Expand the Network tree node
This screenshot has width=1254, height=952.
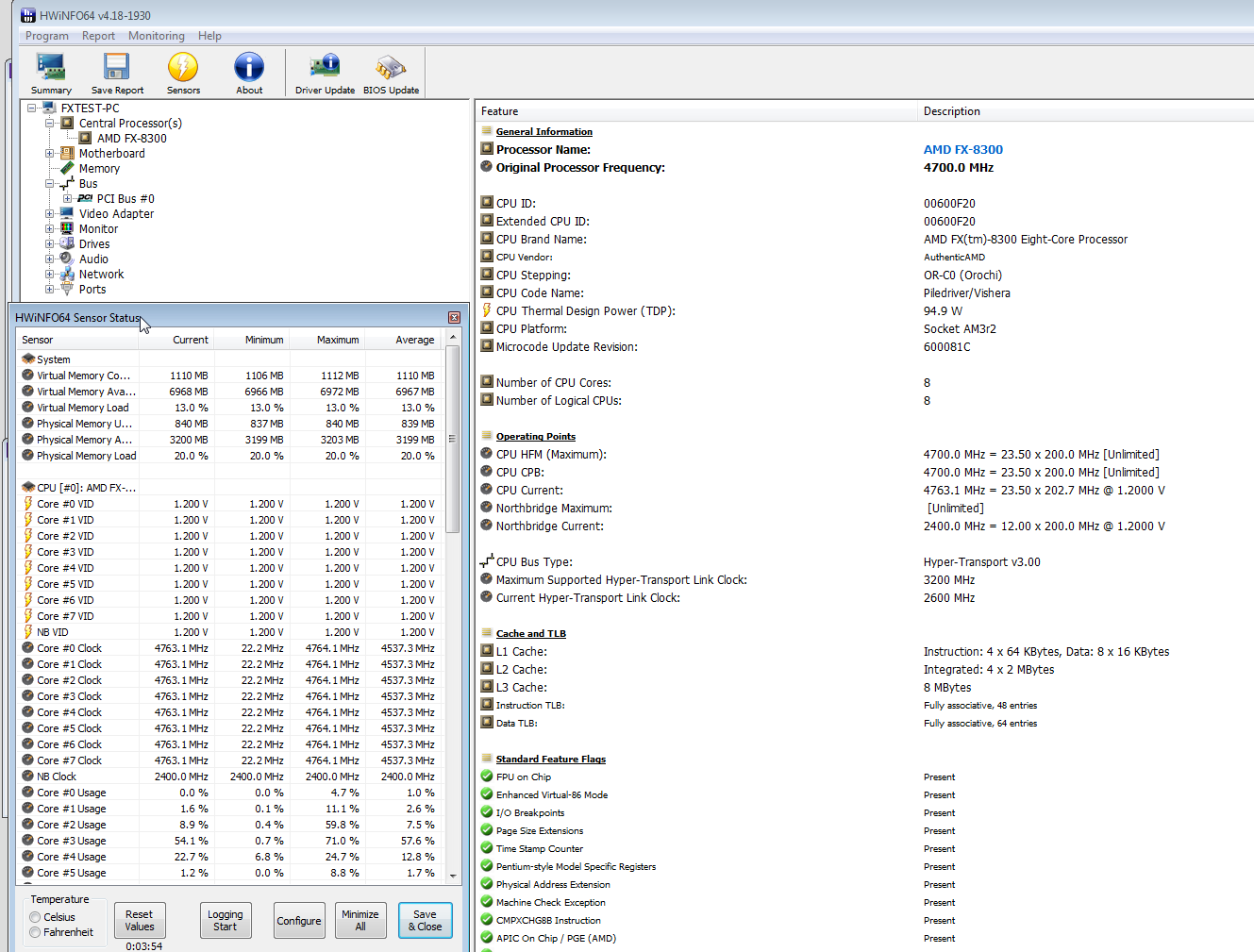[x=50, y=274]
